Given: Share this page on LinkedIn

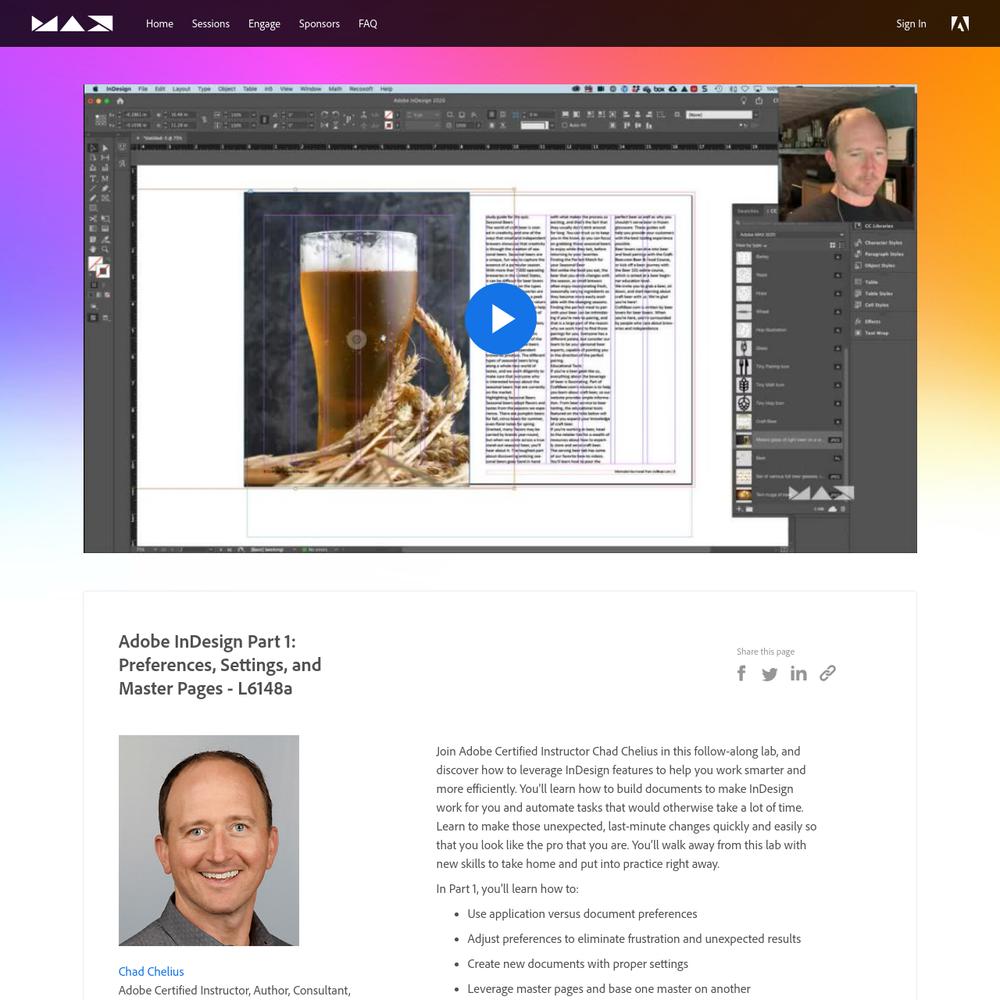Looking at the screenshot, I should pyautogui.click(x=798, y=673).
